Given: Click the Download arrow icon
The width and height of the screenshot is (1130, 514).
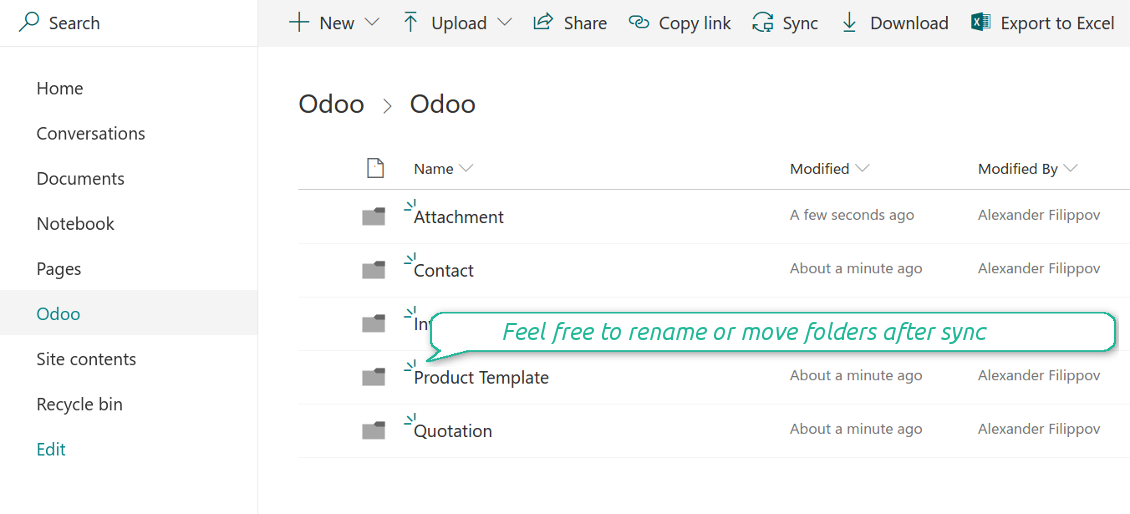Looking at the screenshot, I should tap(849, 22).
